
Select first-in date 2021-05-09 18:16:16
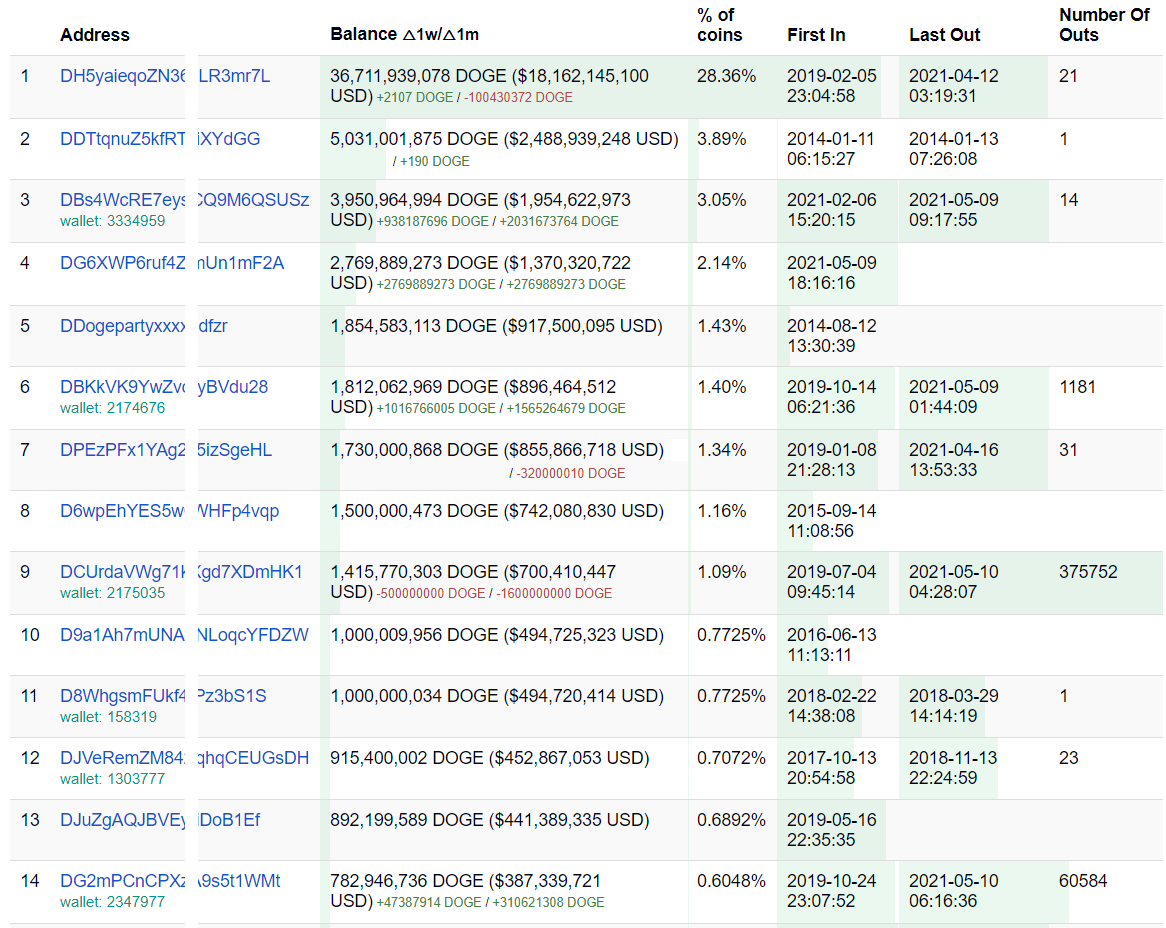(x=831, y=273)
